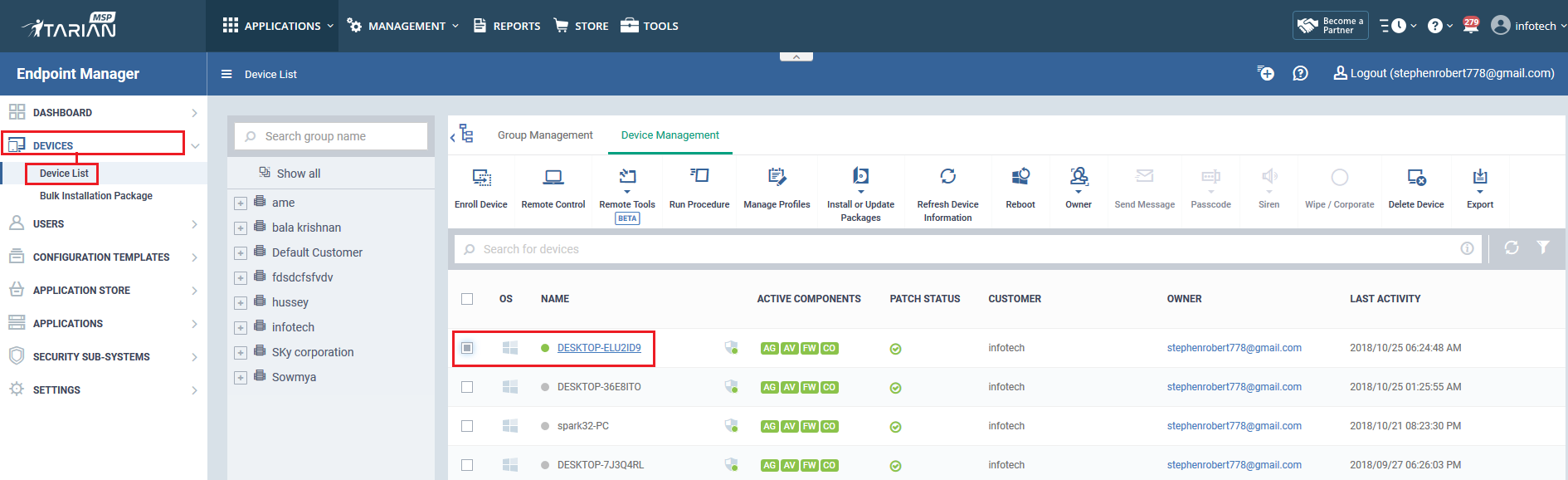This screenshot has width=1568, height=480.
Task: Click the Passcode icon
Action: [x=1211, y=176]
